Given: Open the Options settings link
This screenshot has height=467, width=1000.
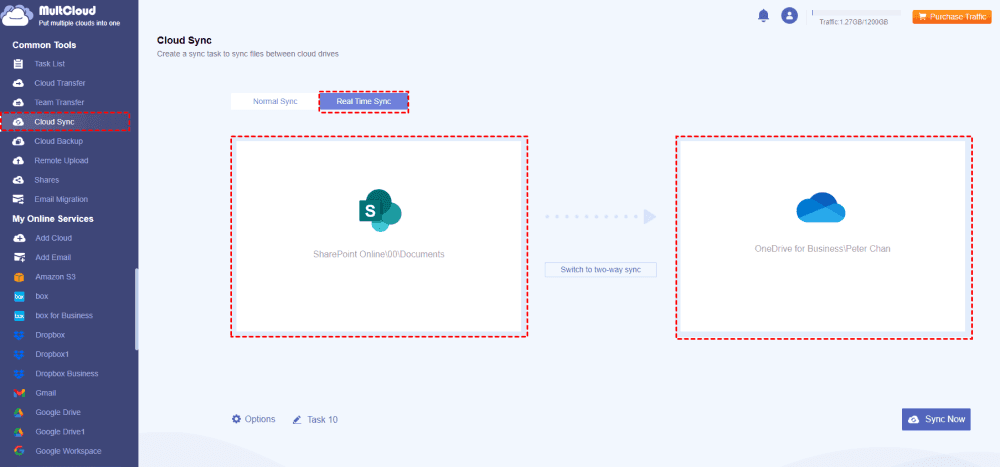Looking at the screenshot, I should 254,419.
